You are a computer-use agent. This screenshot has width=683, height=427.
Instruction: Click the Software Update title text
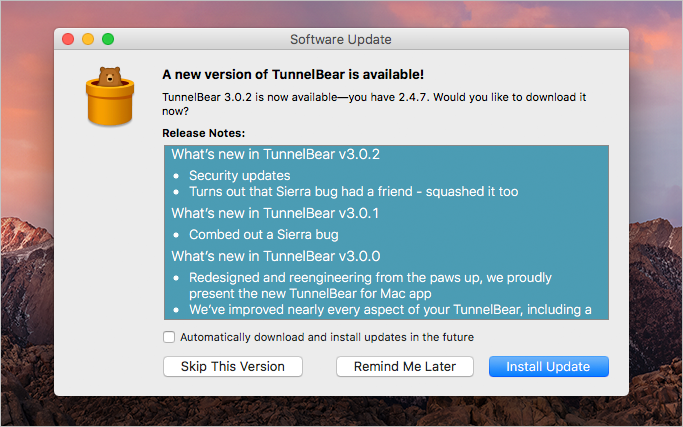click(341, 40)
